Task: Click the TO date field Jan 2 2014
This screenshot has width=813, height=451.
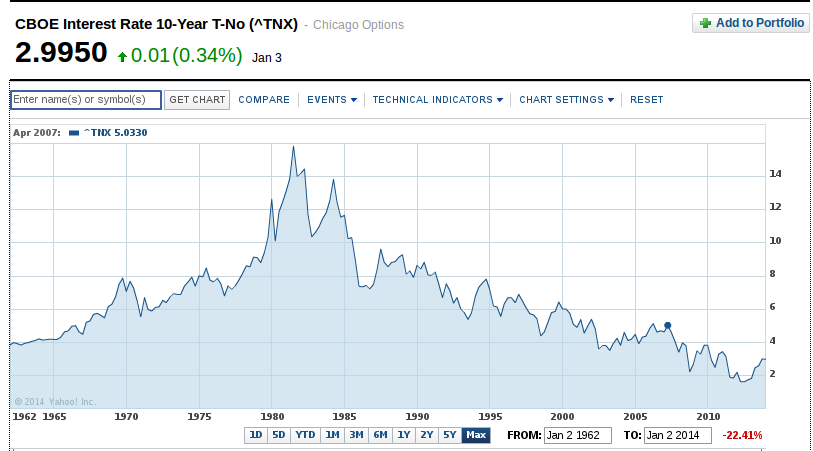Action: click(678, 435)
